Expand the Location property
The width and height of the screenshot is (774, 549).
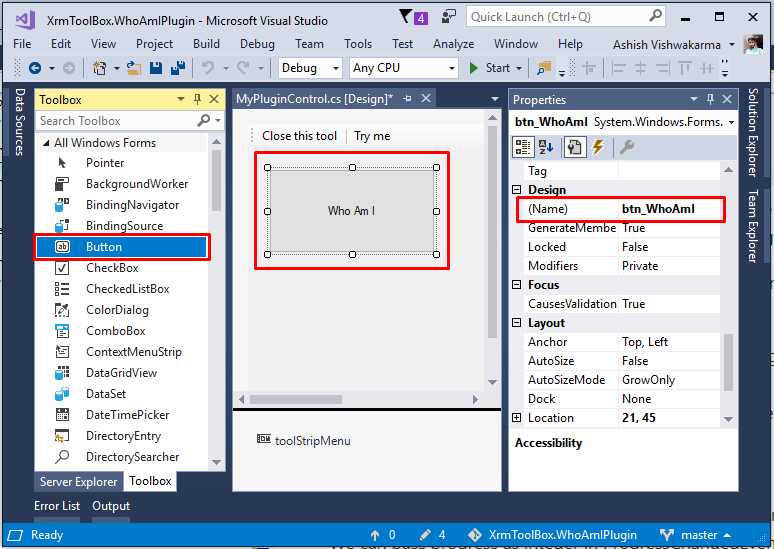tap(516, 418)
